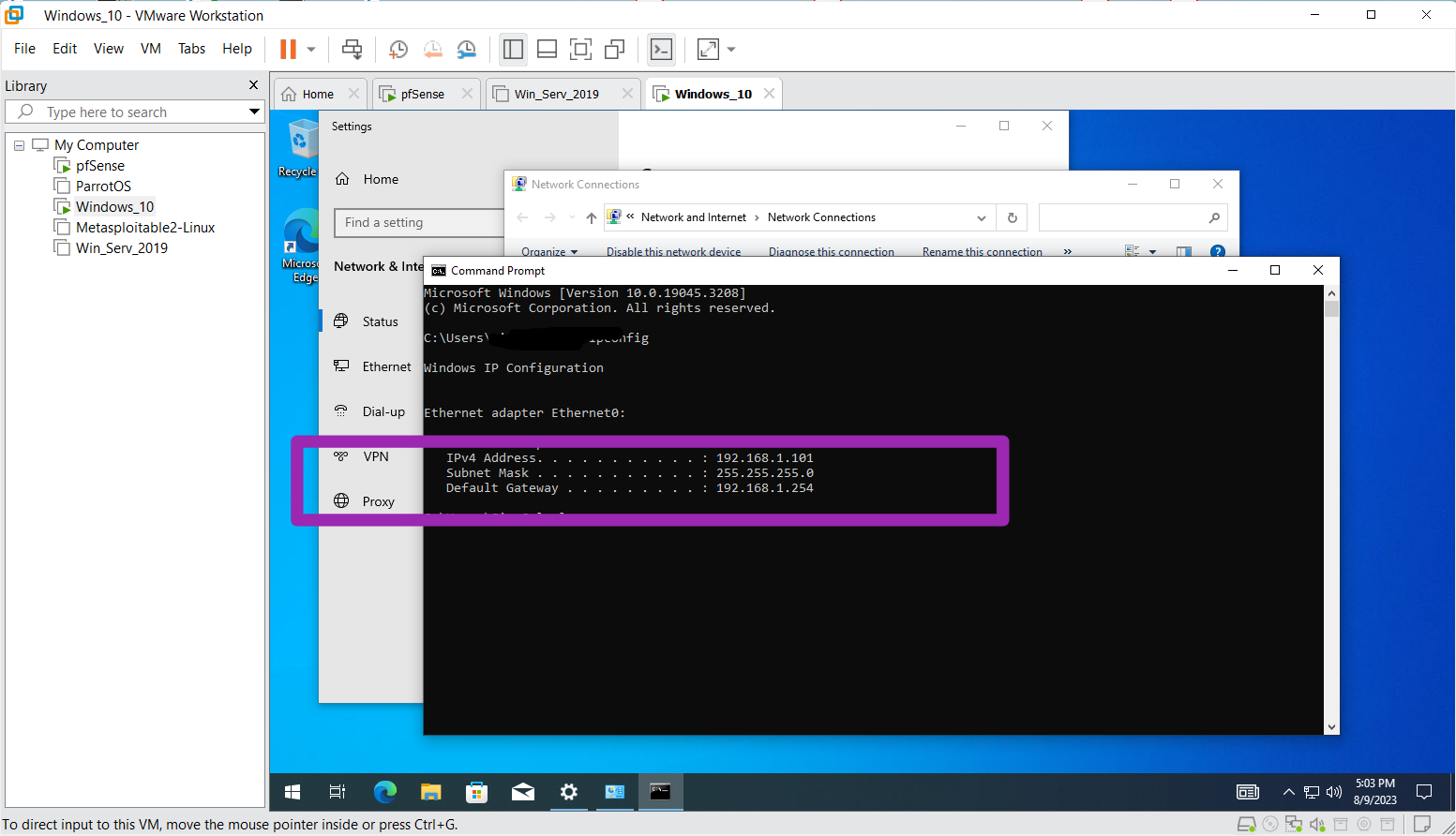Show hidden system tray icons chevron
The width and height of the screenshot is (1456, 836).
1289,792
